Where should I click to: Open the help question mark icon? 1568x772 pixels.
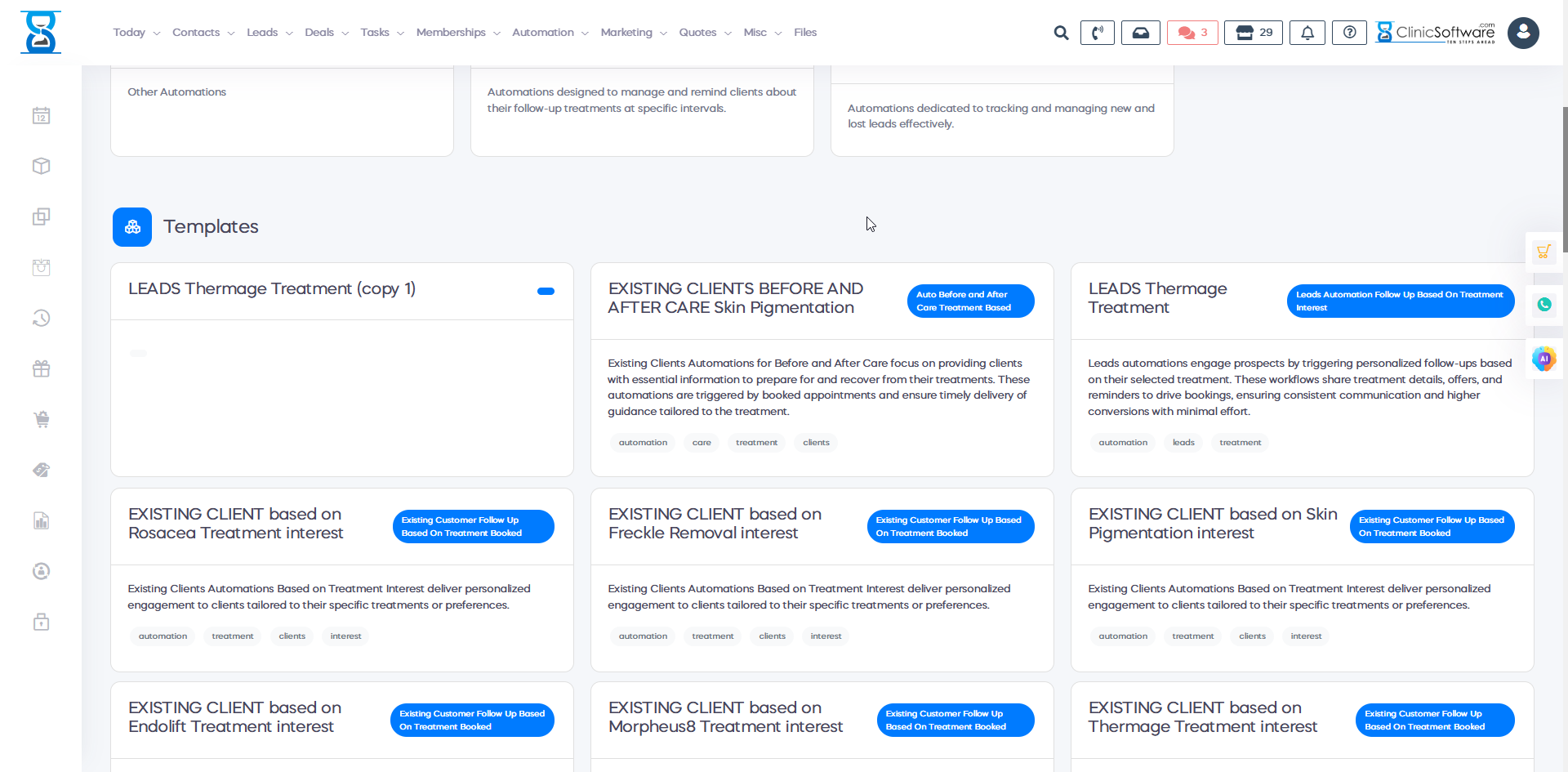coord(1349,33)
